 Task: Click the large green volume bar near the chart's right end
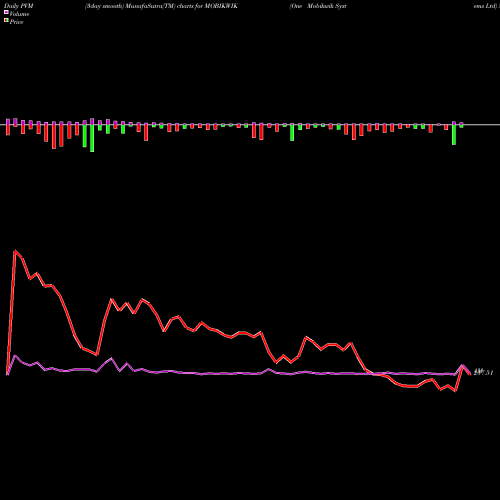coord(454,134)
